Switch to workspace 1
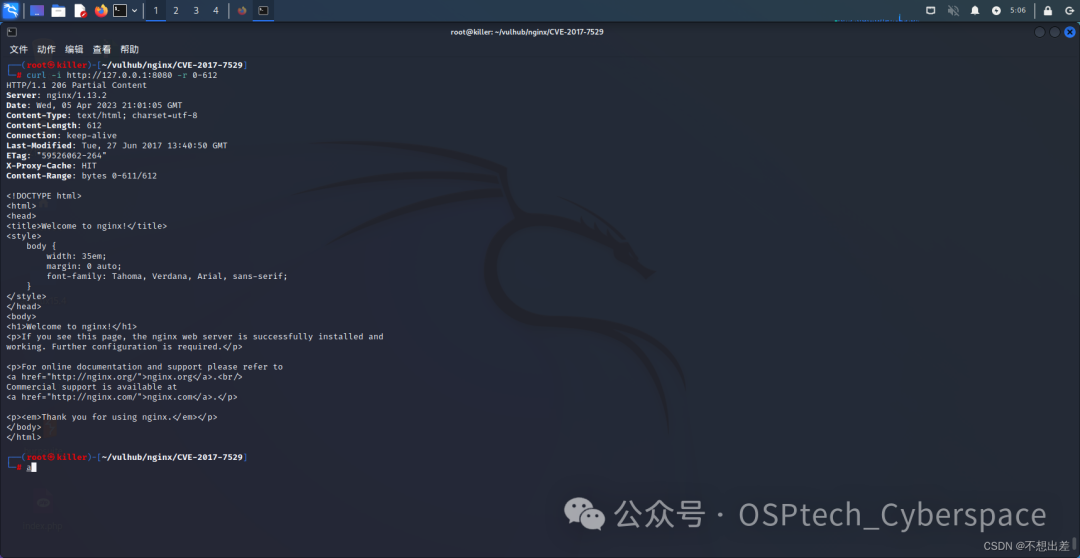The image size is (1080, 558). click(x=156, y=10)
